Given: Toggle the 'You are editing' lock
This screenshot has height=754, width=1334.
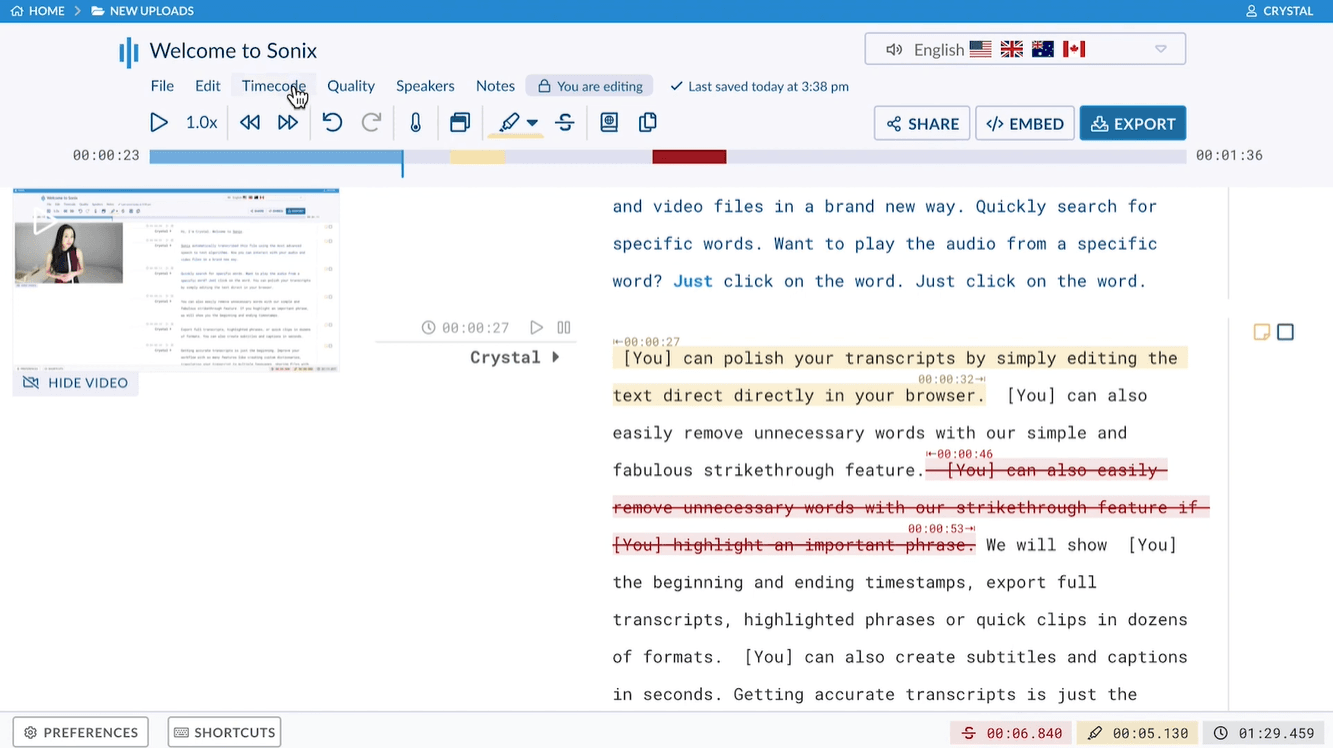Looking at the screenshot, I should click(x=590, y=86).
